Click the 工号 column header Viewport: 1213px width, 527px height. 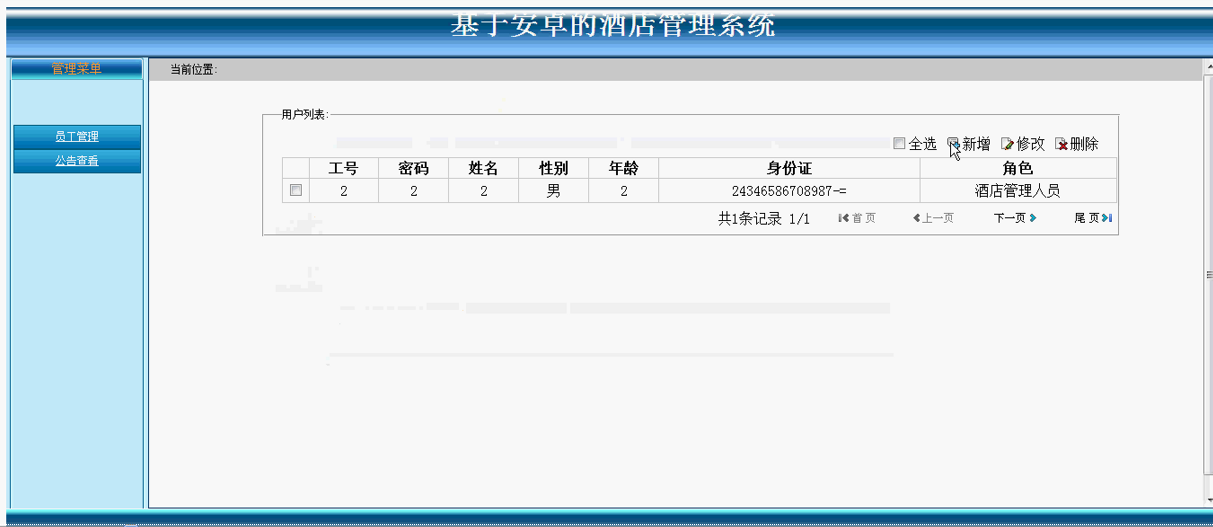pos(343,168)
